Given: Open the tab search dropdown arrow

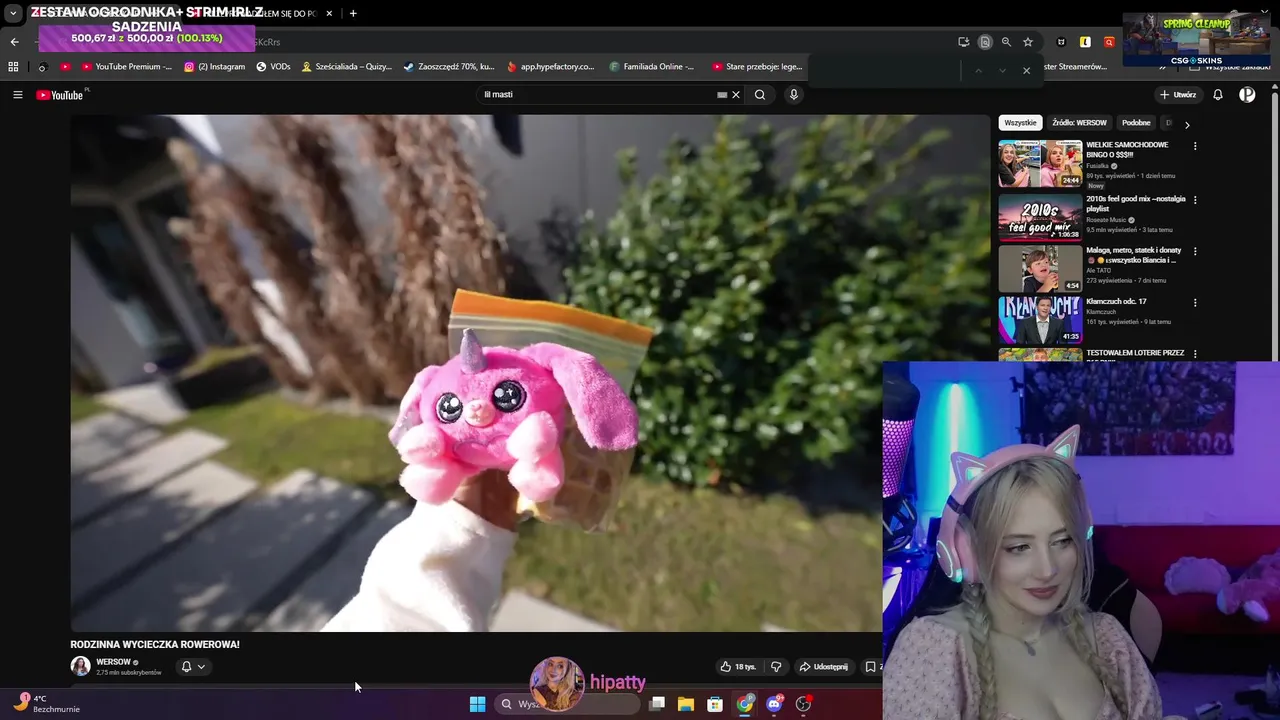Looking at the screenshot, I should click(13, 13).
